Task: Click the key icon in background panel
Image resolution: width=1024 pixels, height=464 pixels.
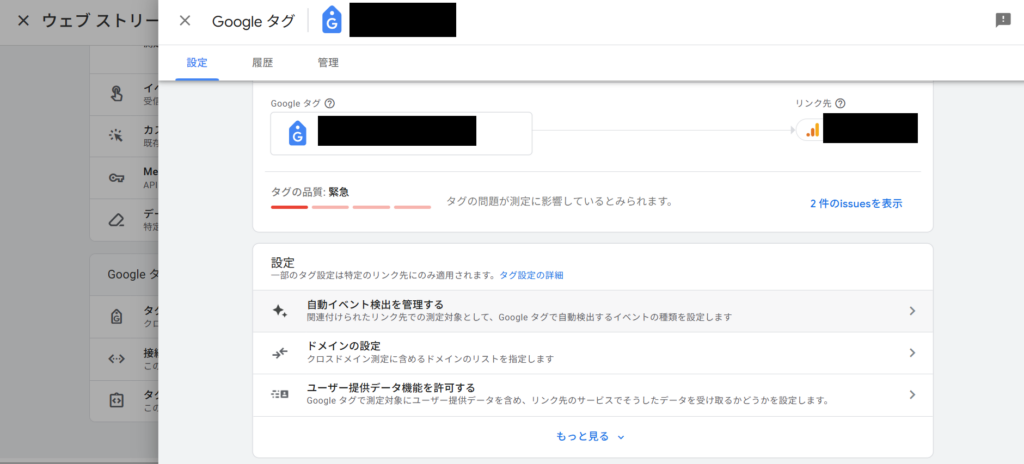Action: [x=116, y=178]
